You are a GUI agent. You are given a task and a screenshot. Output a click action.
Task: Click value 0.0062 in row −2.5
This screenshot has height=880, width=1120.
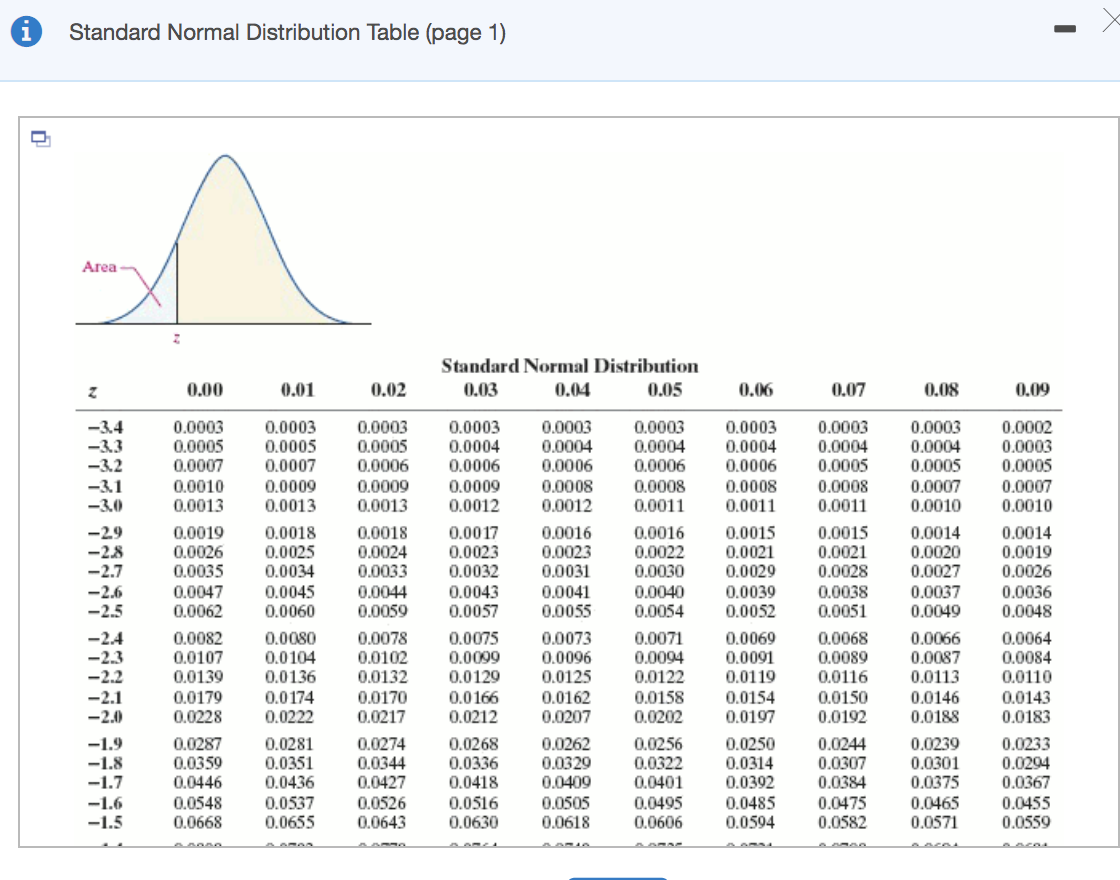point(198,611)
